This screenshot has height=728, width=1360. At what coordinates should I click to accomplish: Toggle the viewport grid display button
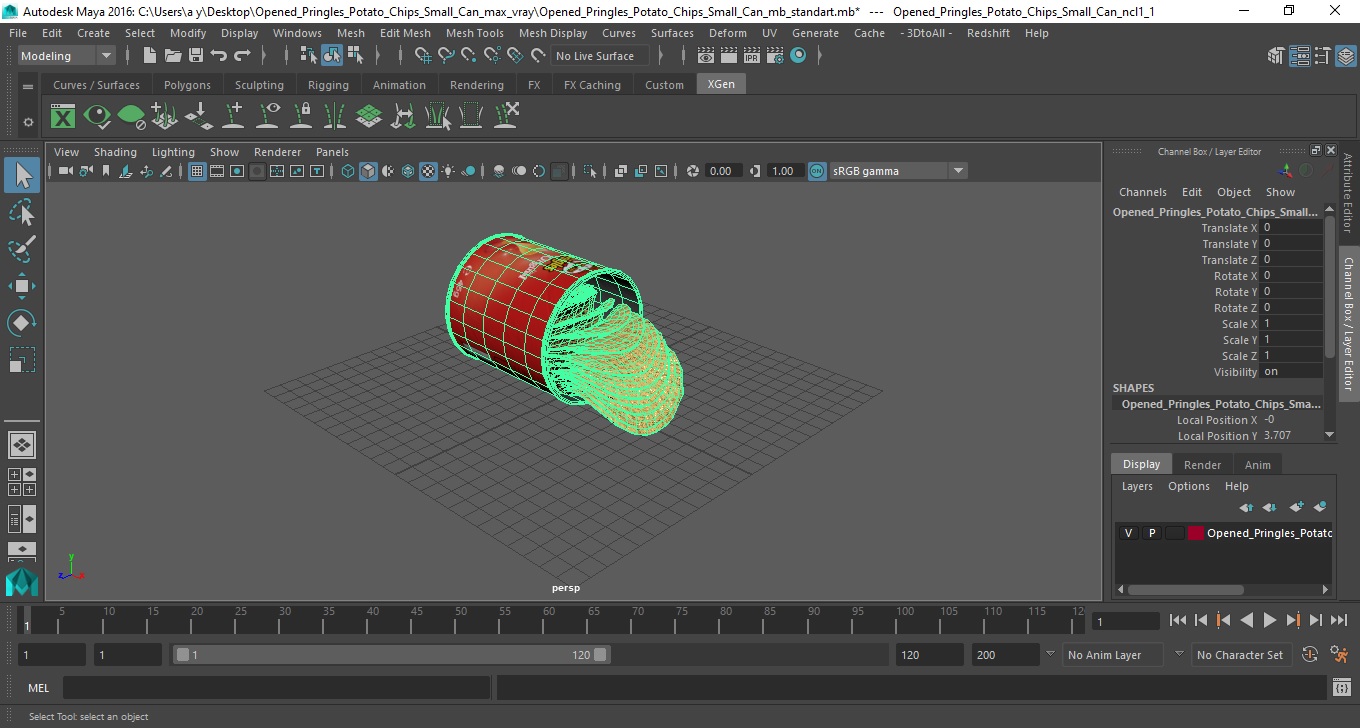click(x=197, y=171)
